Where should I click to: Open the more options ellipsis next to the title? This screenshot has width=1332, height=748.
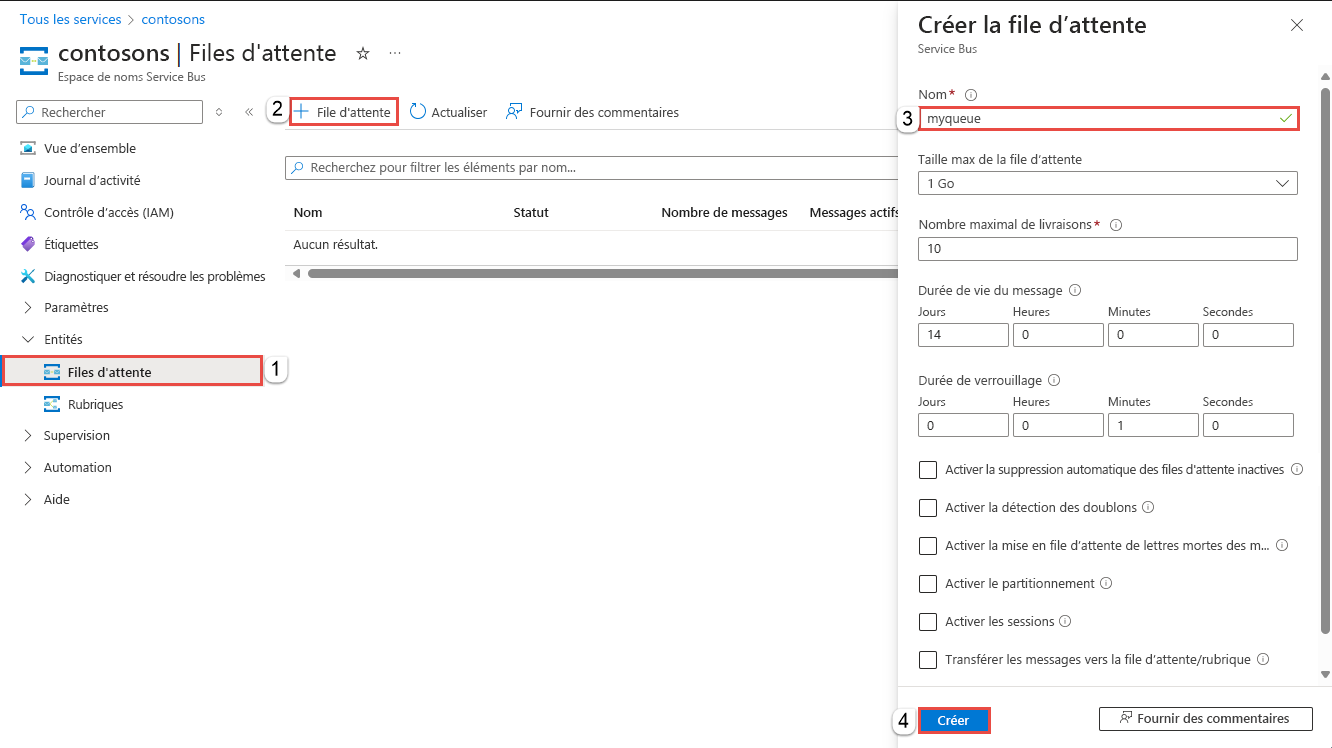[x=395, y=53]
